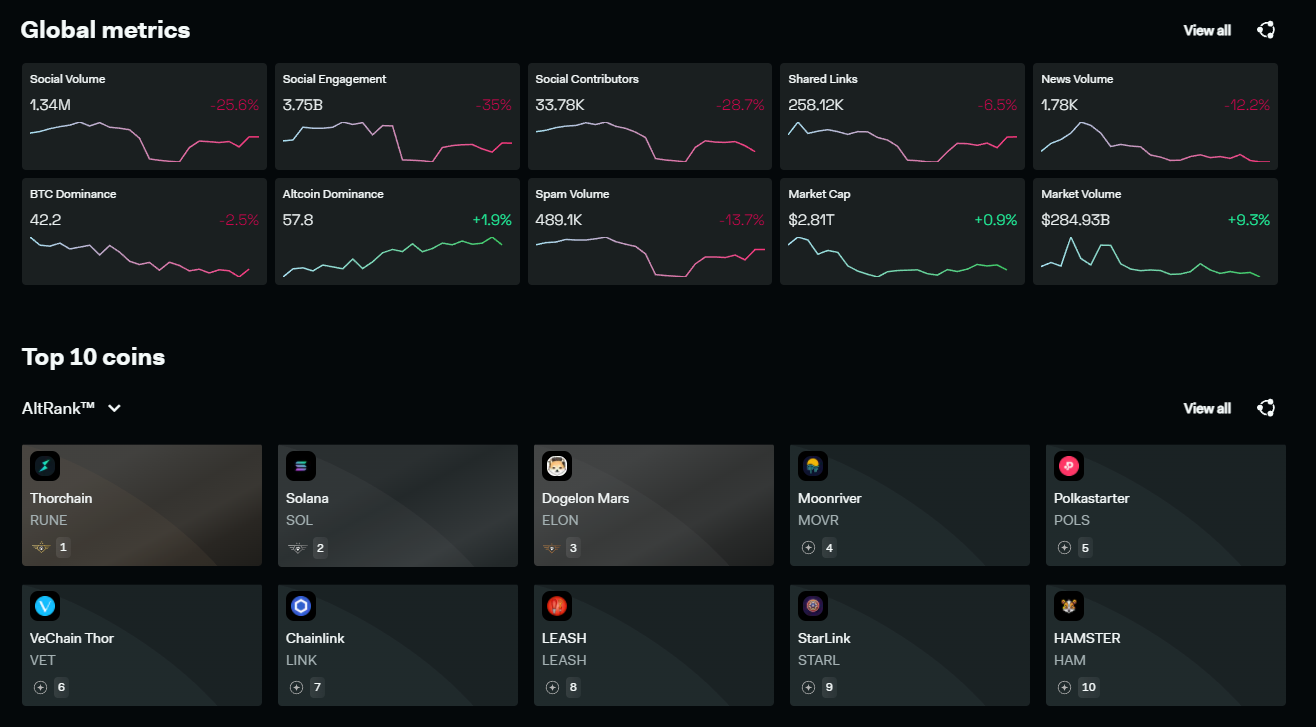Click the rank 1 badge icon on Thorchain
The image size is (1316, 727).
pos(41,548)
